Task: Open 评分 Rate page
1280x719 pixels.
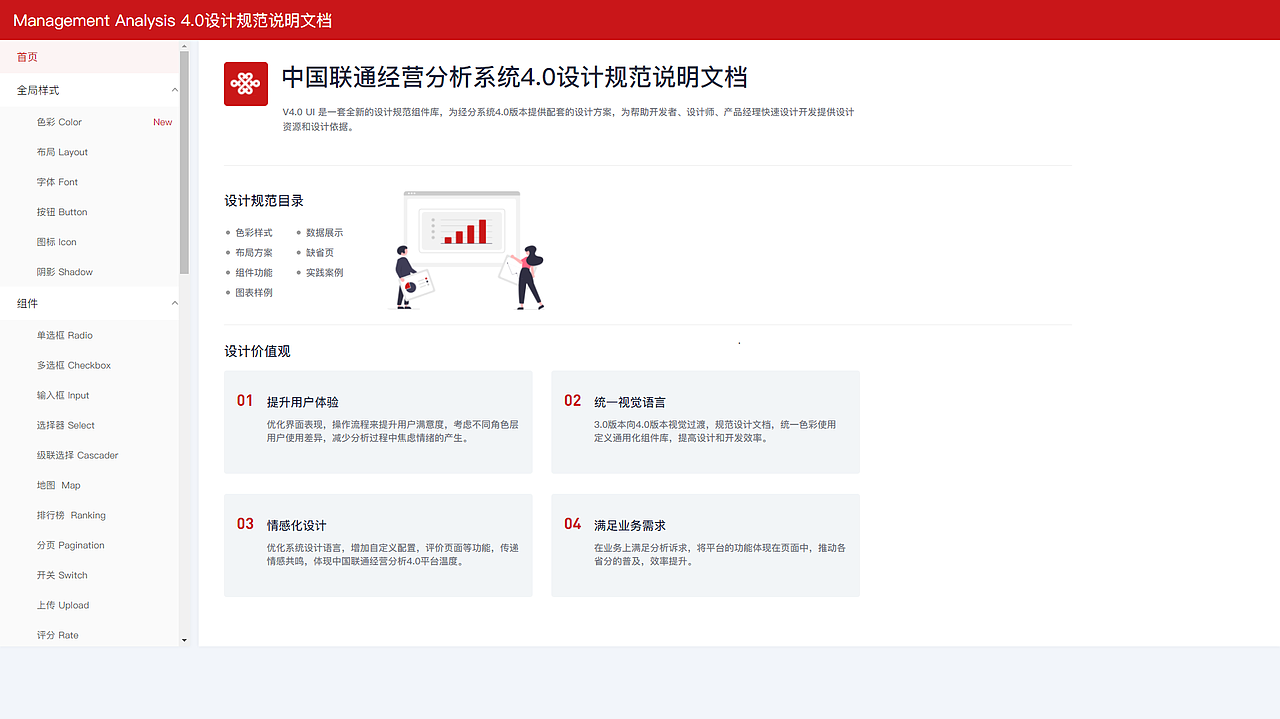Action: [57, 635]
